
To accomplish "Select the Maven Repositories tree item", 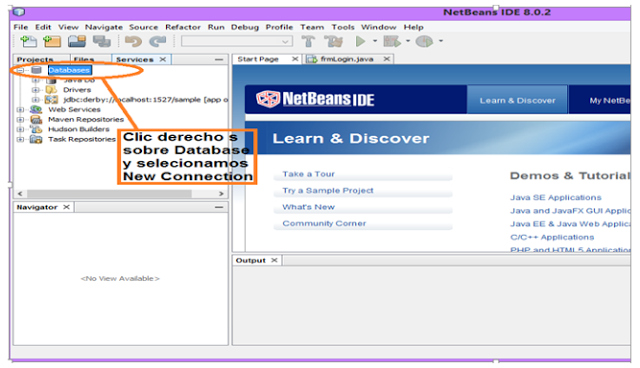I will click(86, 120).
